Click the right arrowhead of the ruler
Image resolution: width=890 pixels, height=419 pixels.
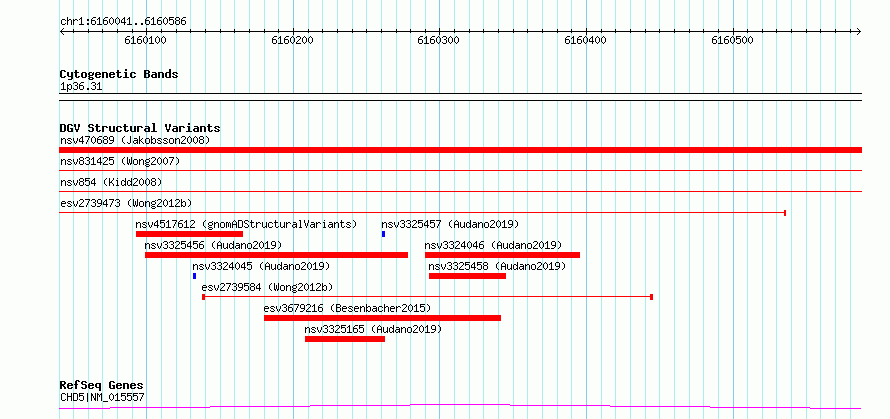click(x=859, y=31)
